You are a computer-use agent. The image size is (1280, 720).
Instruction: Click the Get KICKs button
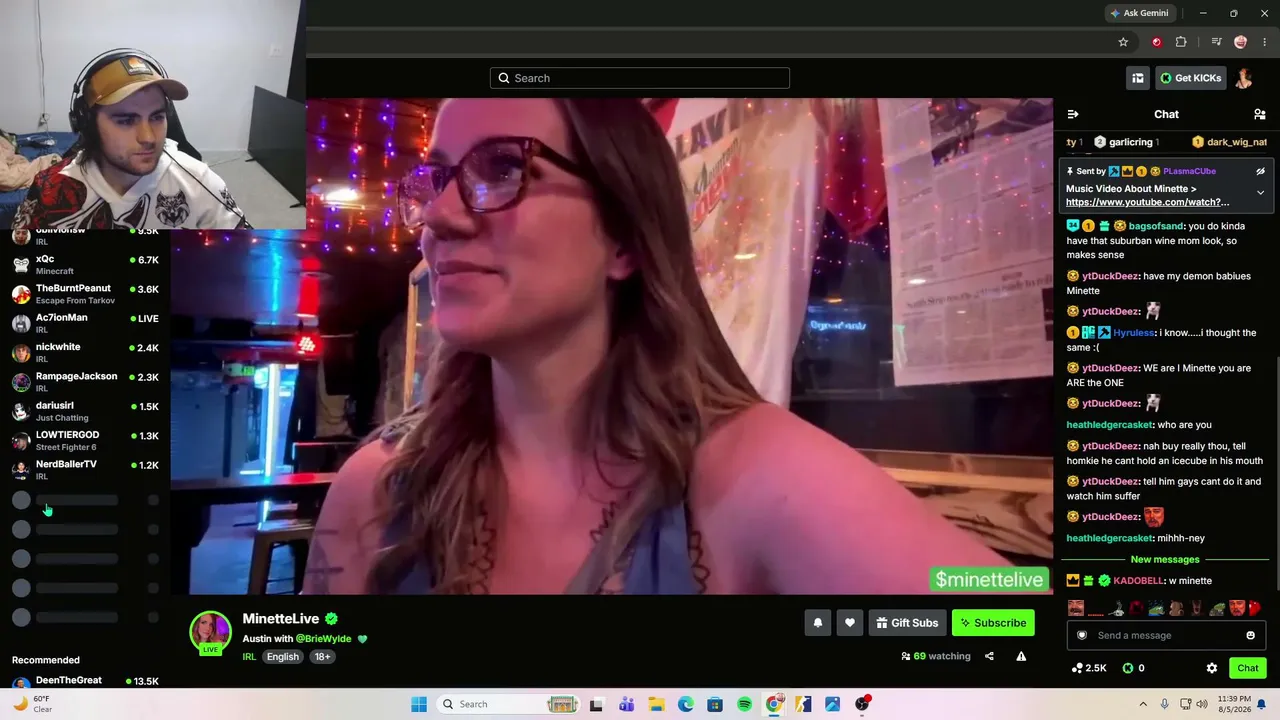(x=1190, y=78)
